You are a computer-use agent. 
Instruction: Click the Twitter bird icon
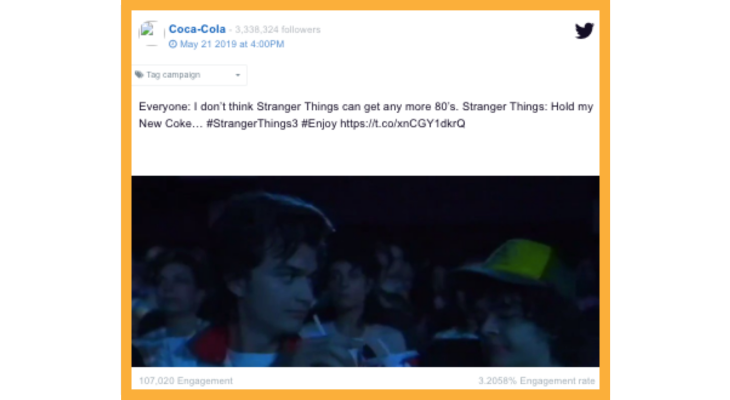coord(584,31)
